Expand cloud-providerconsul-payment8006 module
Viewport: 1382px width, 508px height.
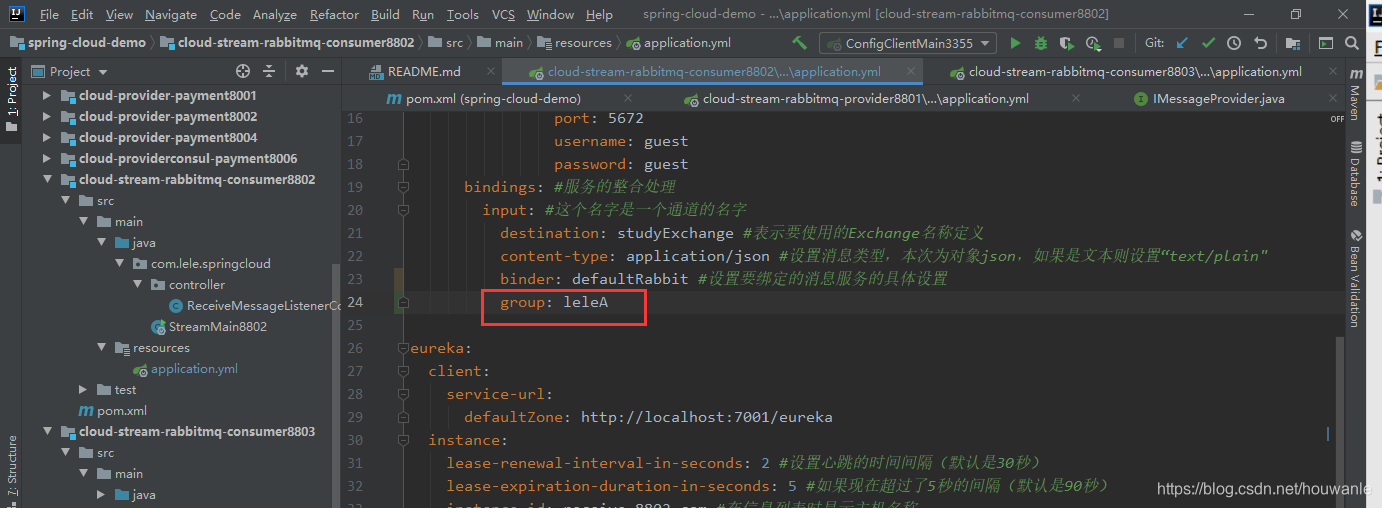coord(48,159)
